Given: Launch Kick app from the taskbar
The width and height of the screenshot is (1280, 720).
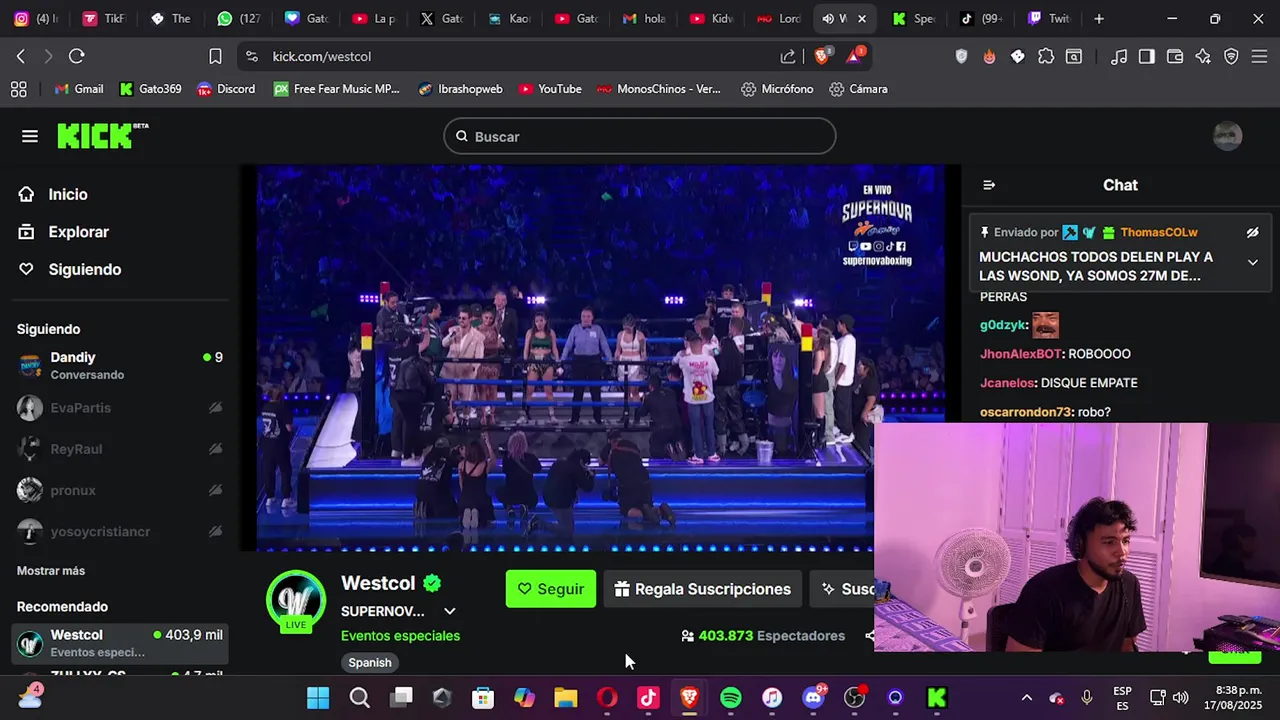Looking at the screenshot, I should (937, 698).
